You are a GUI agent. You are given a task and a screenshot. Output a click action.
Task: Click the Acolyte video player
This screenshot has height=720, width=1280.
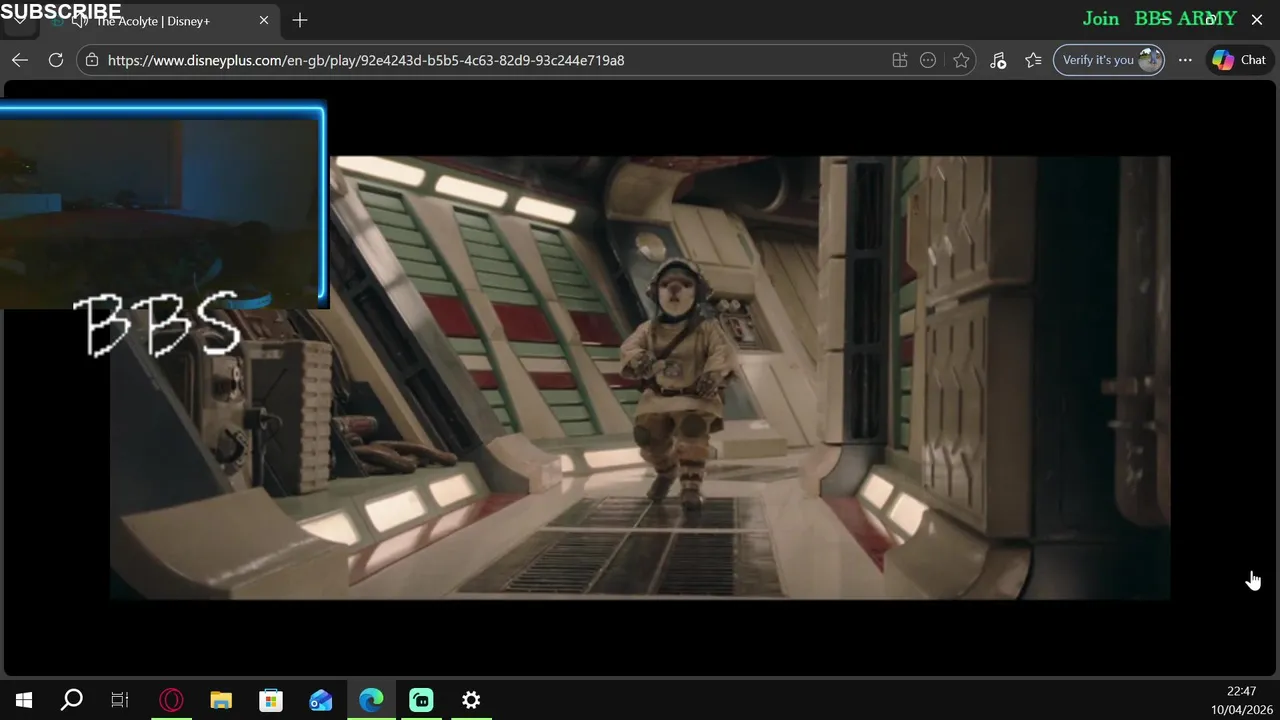click(x=640, y=378)
